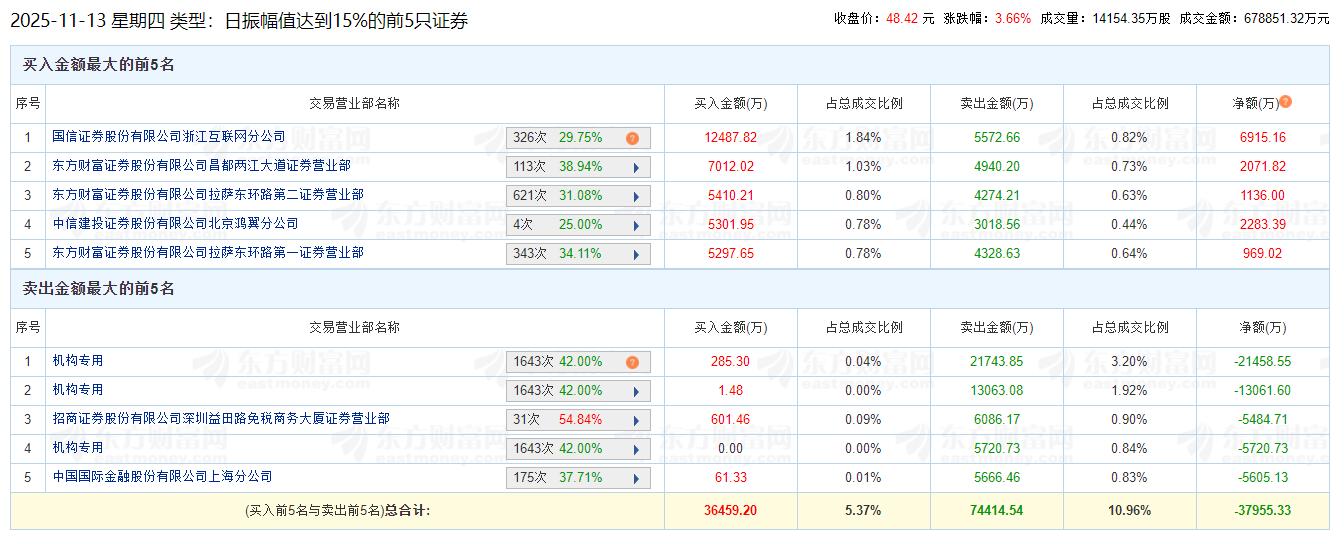Expand details arrow beside 4次 25.00%
Viewport: 1344px width, 544px height.
(x=636, y=225)
